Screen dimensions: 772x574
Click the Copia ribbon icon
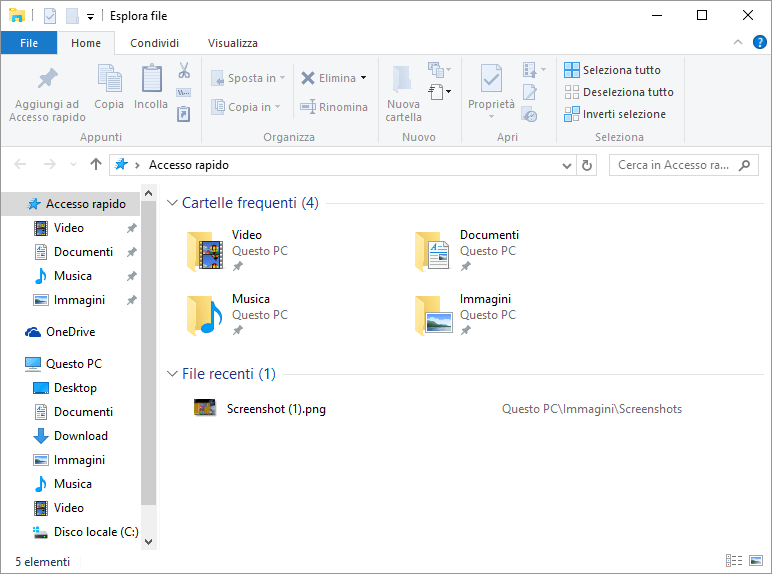pyautogui.click(x=109, y=79)
